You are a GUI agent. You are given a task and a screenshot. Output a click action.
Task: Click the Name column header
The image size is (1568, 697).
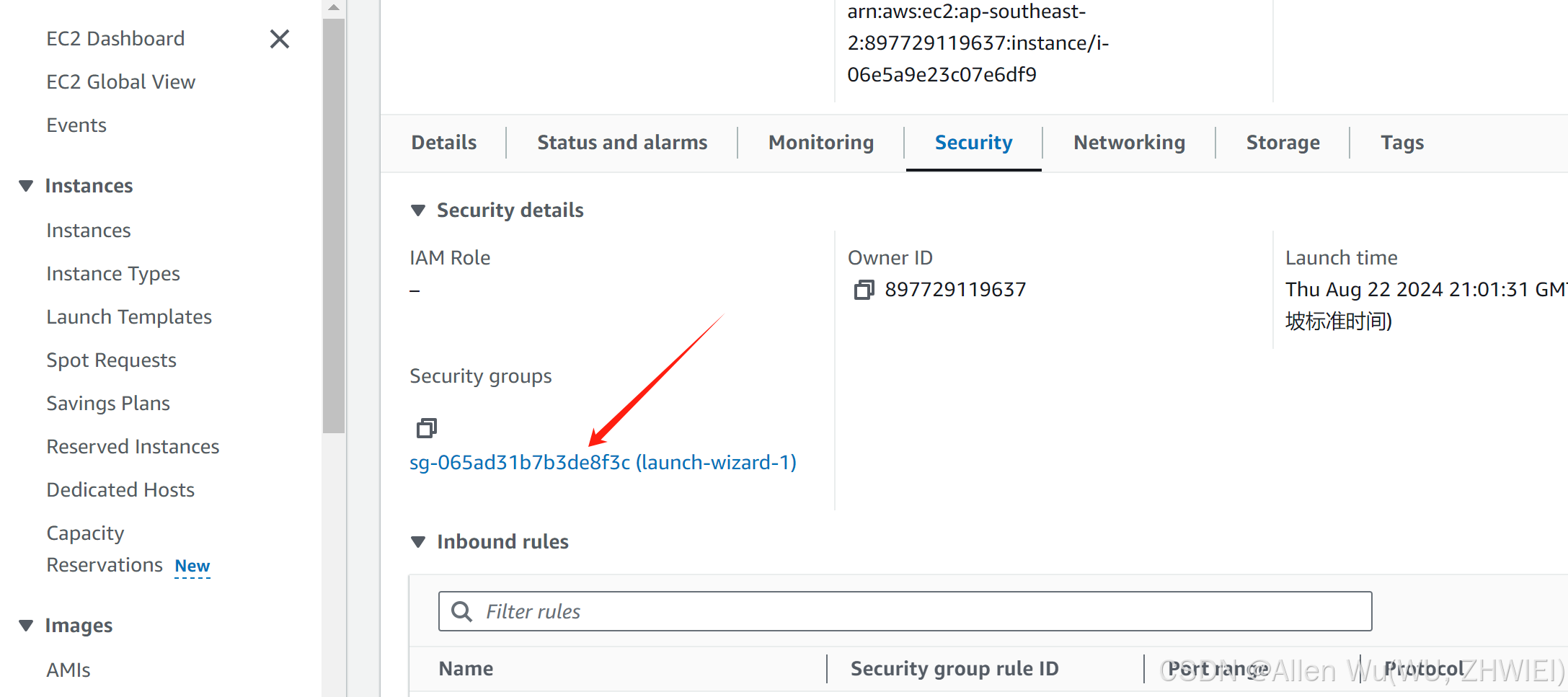click(466, 669)
